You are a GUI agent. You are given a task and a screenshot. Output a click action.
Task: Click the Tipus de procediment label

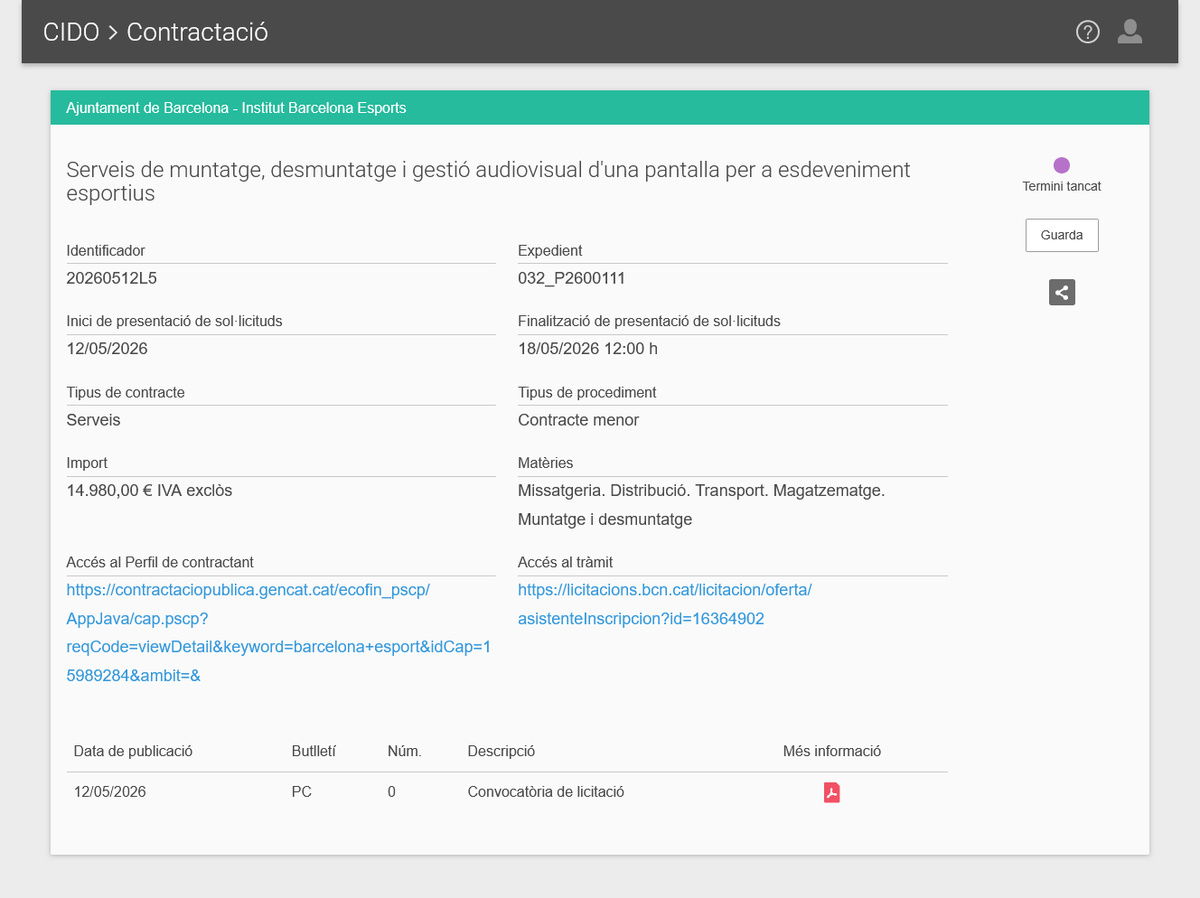587,393
